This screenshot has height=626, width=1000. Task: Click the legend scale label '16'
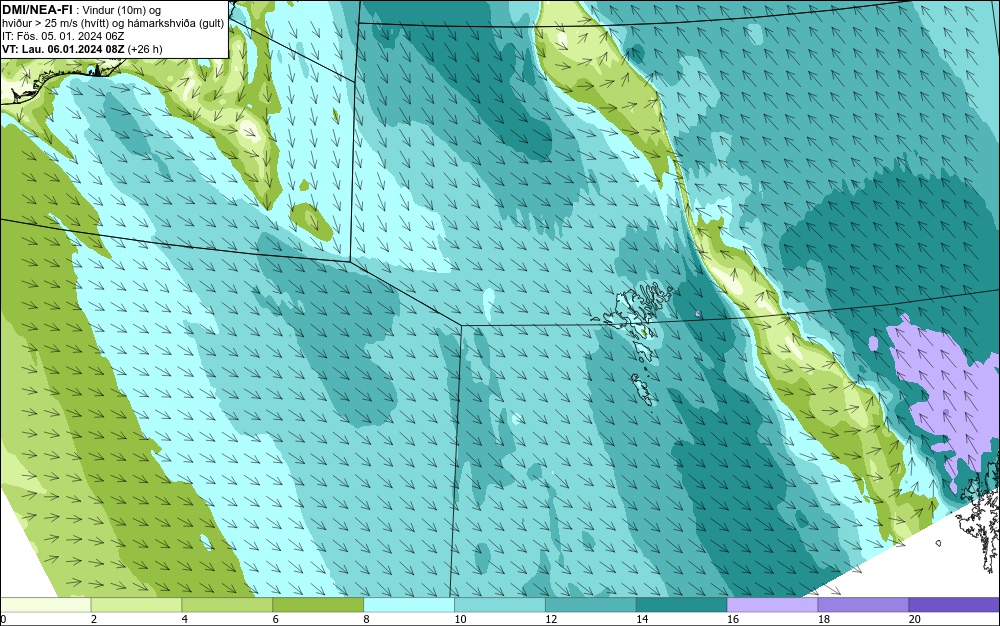[x=733, y=619]
